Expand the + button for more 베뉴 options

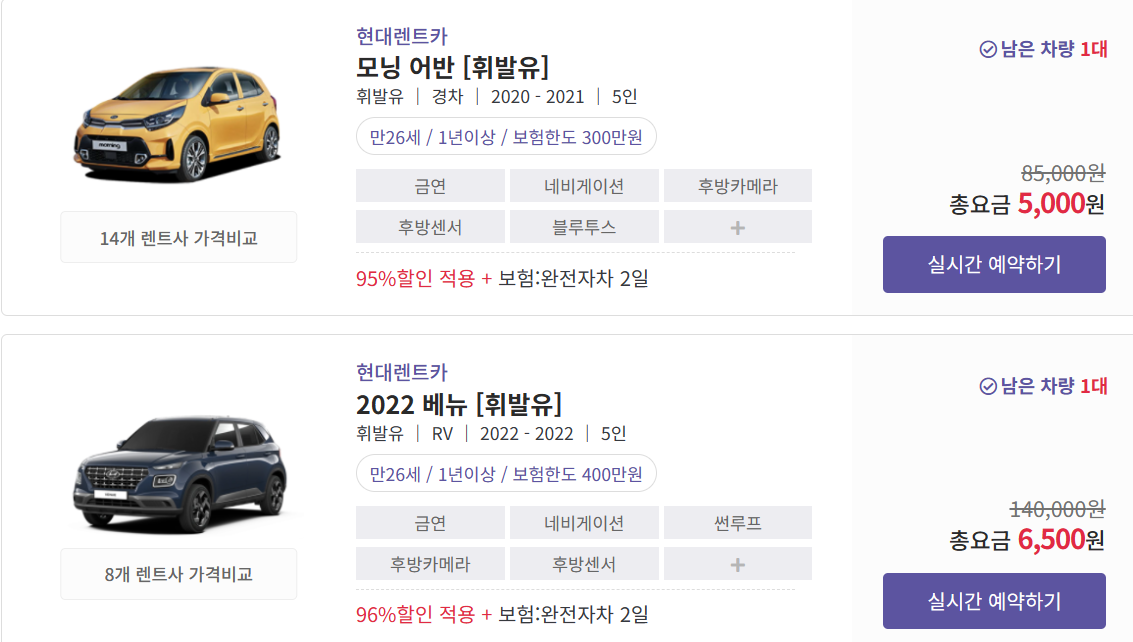(737, 563)
